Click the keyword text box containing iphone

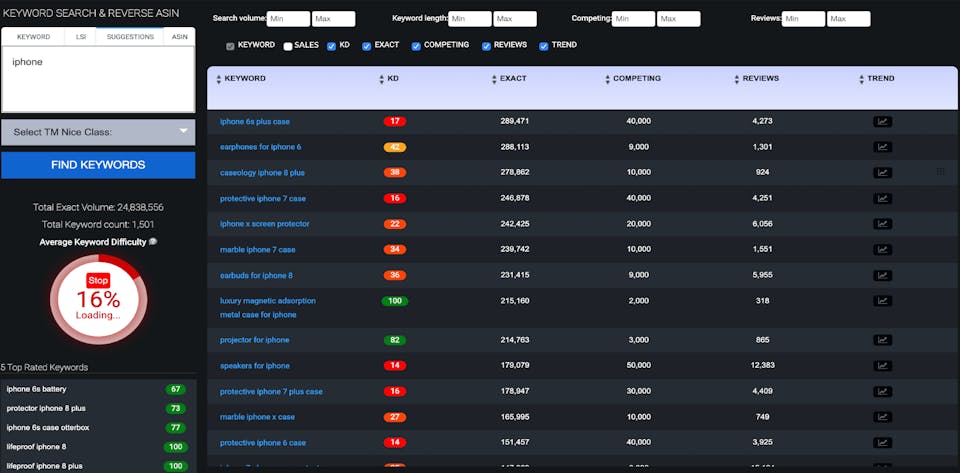pos(98,80)
